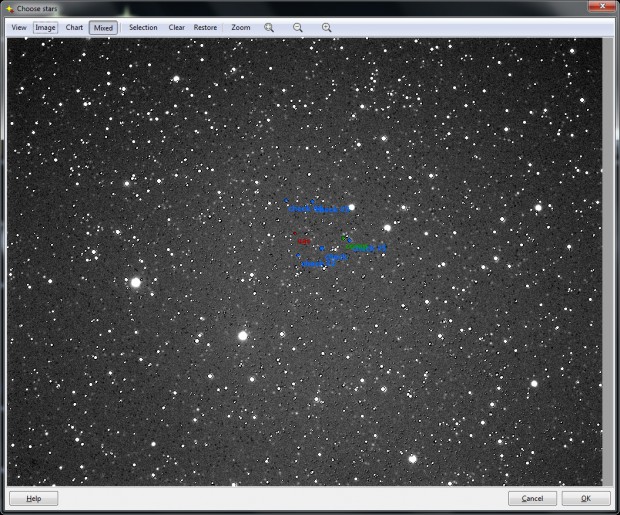Toggle the Mixed view mode

pos(103,28)
